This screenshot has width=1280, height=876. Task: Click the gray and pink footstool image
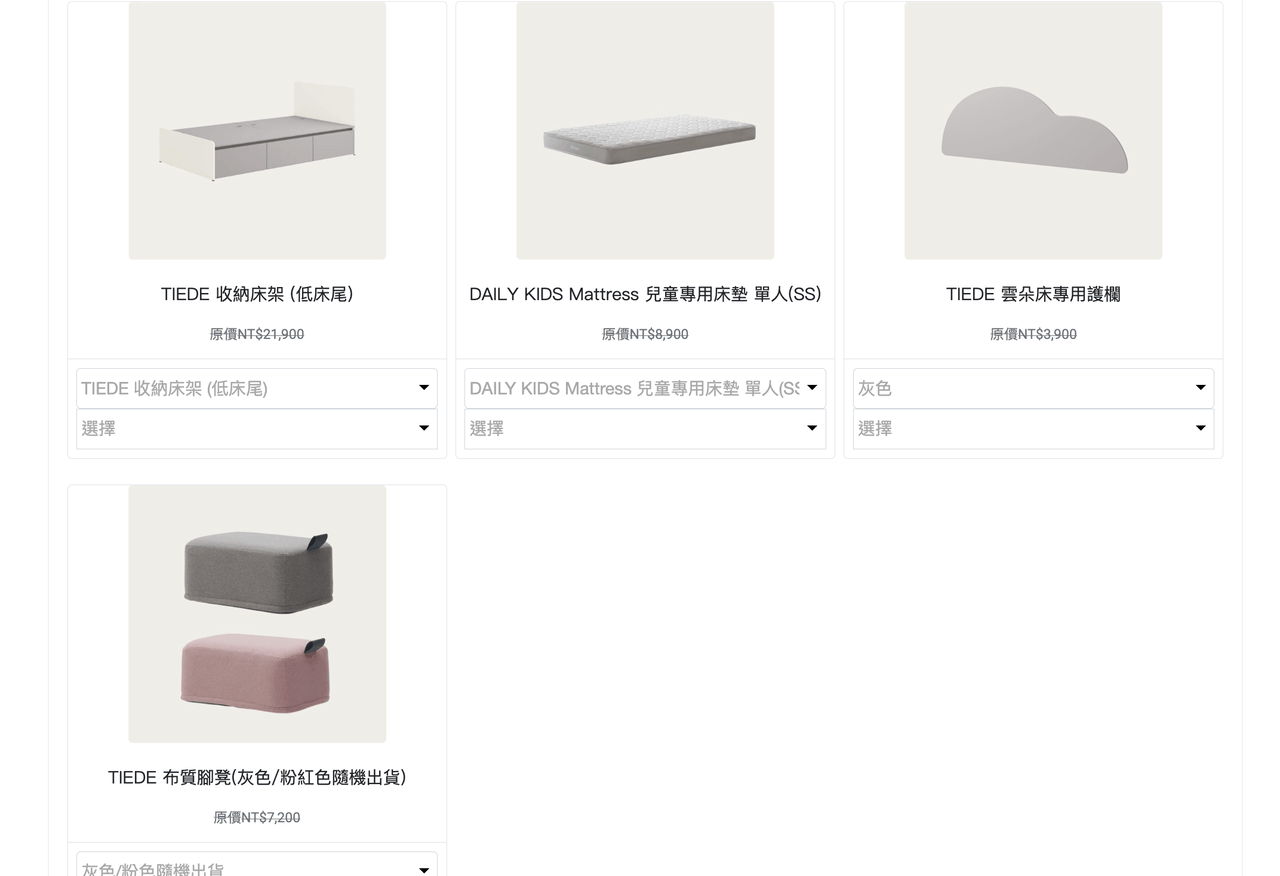point(257,613)
